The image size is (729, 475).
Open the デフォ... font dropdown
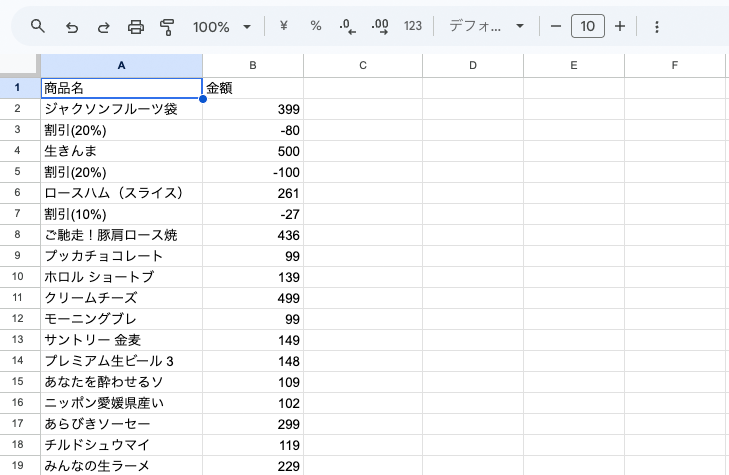pyautogui.click(x=486, y=26)
